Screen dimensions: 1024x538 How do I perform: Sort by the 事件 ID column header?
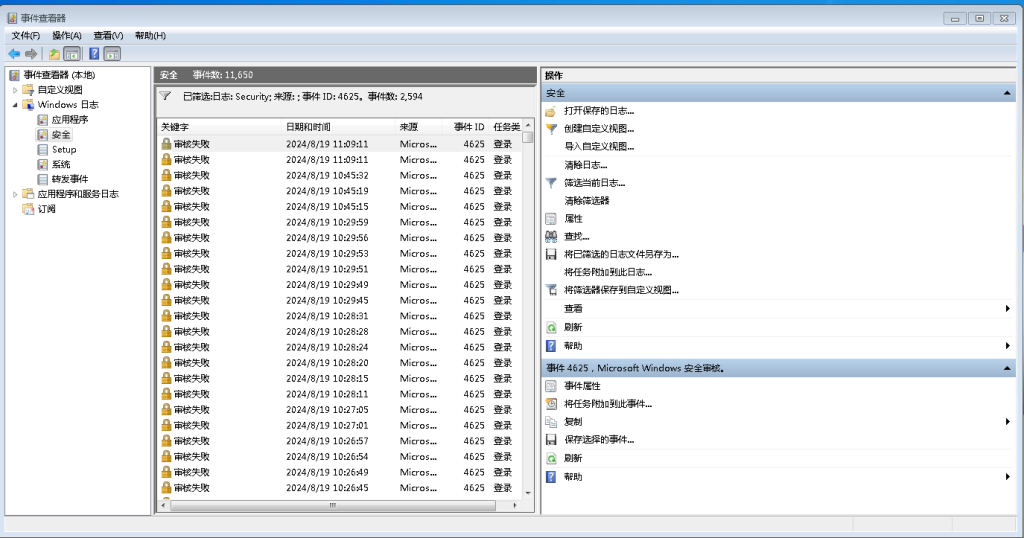[468, 127]
